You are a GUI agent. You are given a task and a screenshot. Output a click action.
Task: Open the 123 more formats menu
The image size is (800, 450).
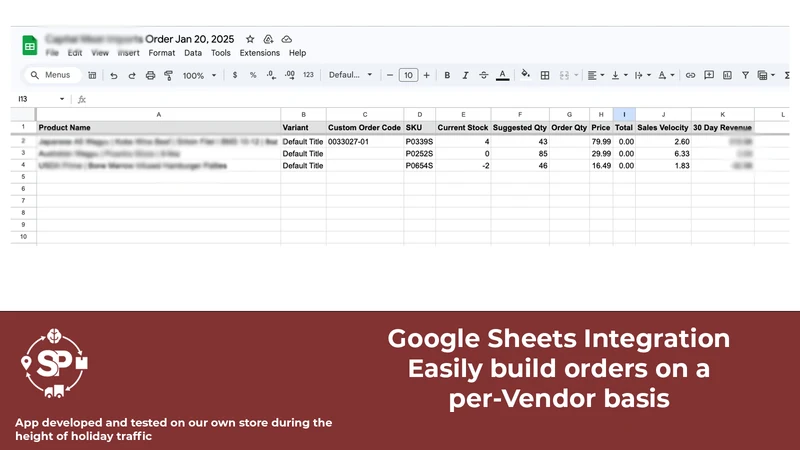coord(308,75)
